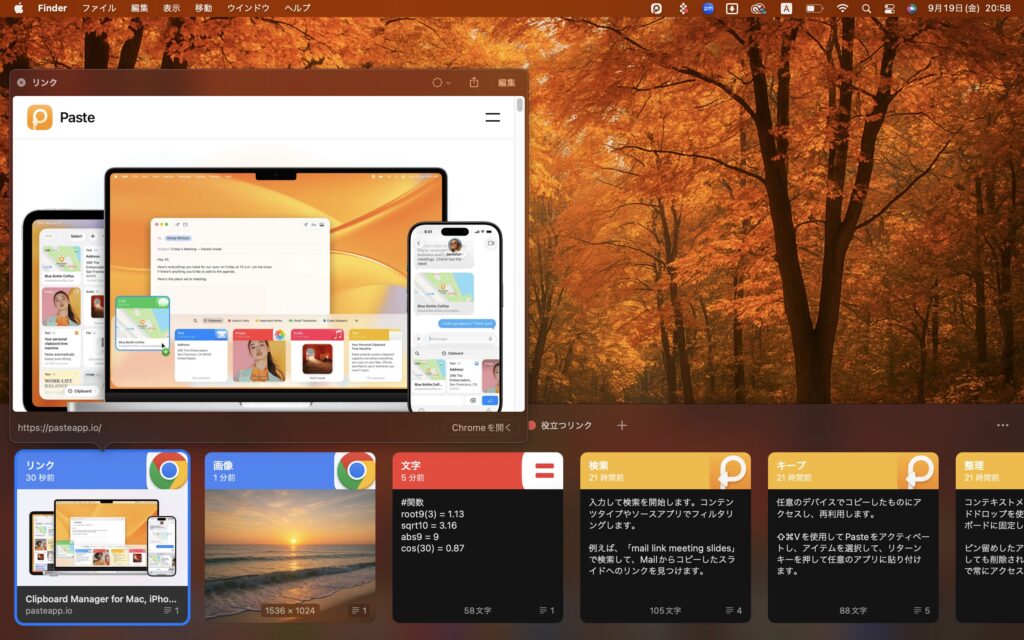Screen dimensions: 1024x640
Task: Select the 文字 calculator text card
Action: pyautogui.click(x=477, y=537)
